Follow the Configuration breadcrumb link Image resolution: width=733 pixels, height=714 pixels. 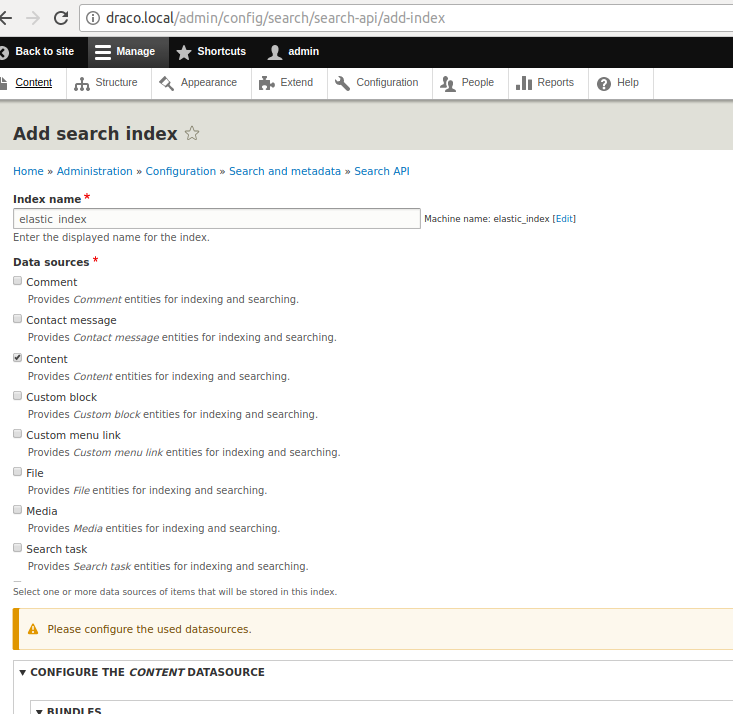tap(180, 172)
